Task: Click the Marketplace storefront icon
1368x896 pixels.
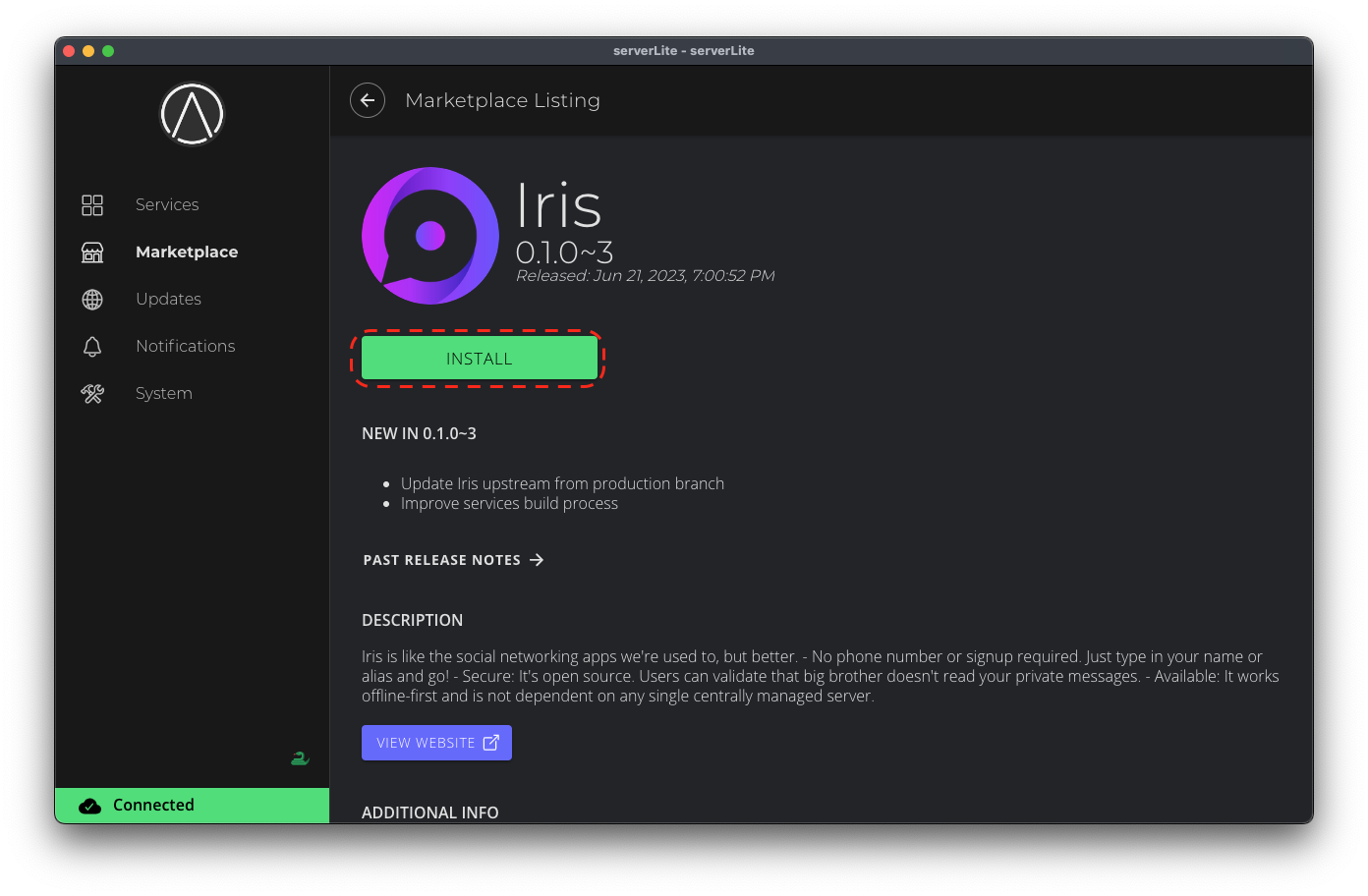Action: coord(92,252)
